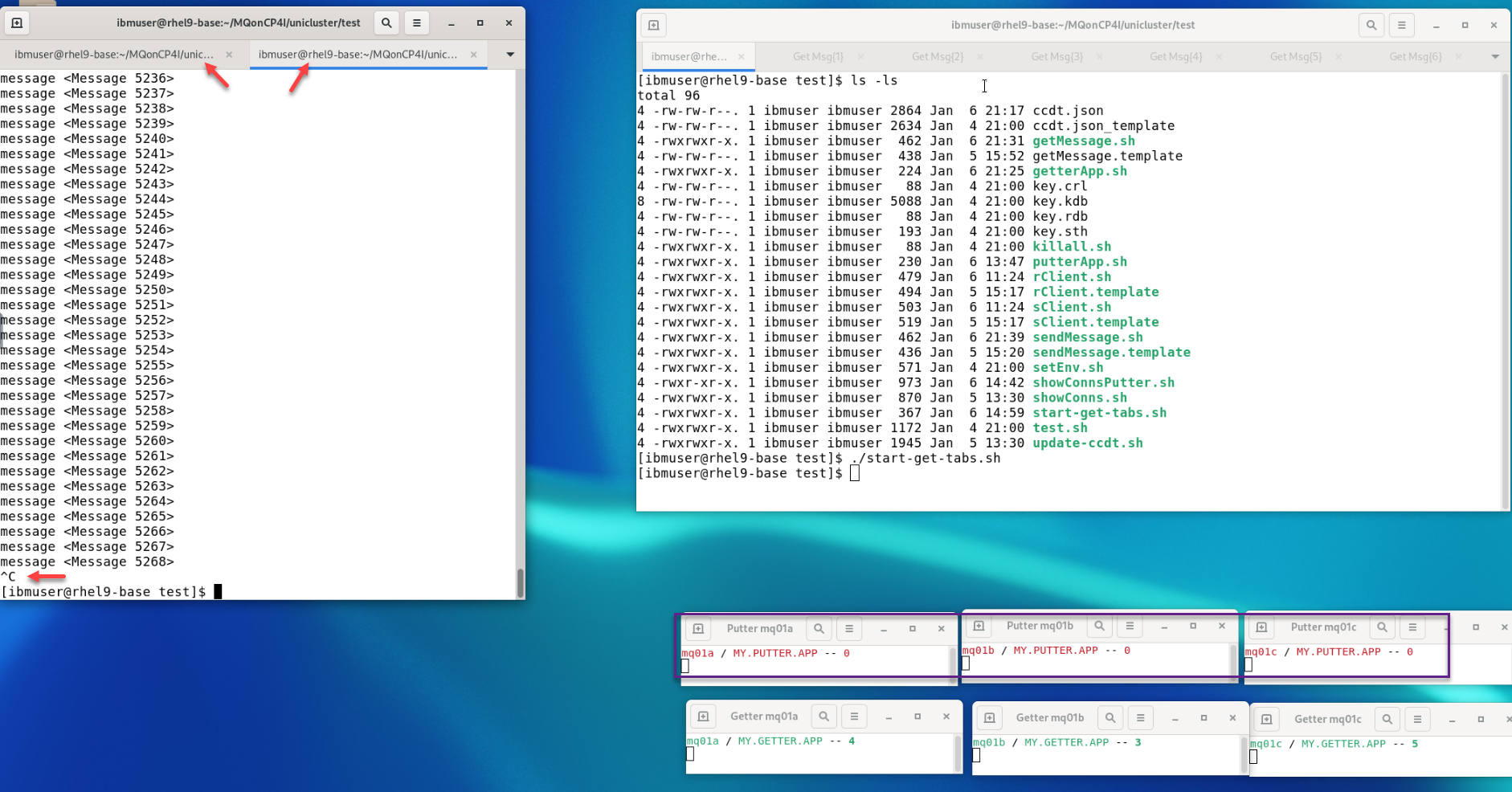Screen dimensions: 1512x792
Task: Close the Get Msg{3} tab
Action: coord(1099,57)
